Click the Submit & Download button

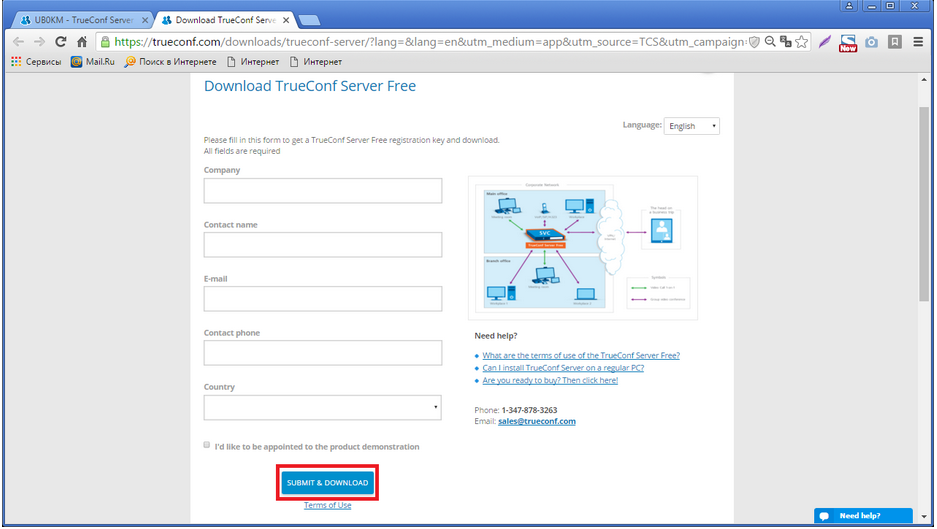(x=327, y=483)
